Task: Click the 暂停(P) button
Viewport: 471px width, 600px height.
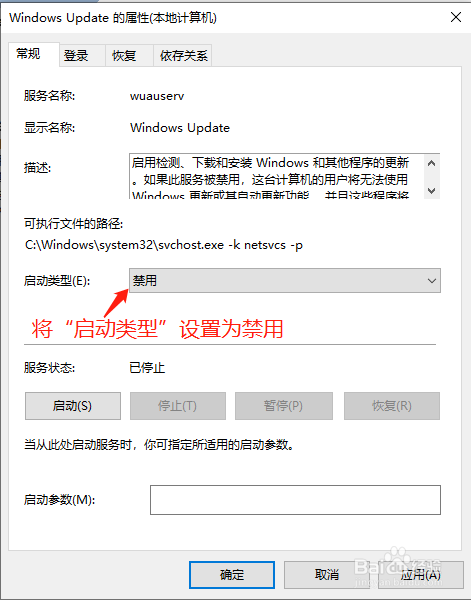Action: 284,406
